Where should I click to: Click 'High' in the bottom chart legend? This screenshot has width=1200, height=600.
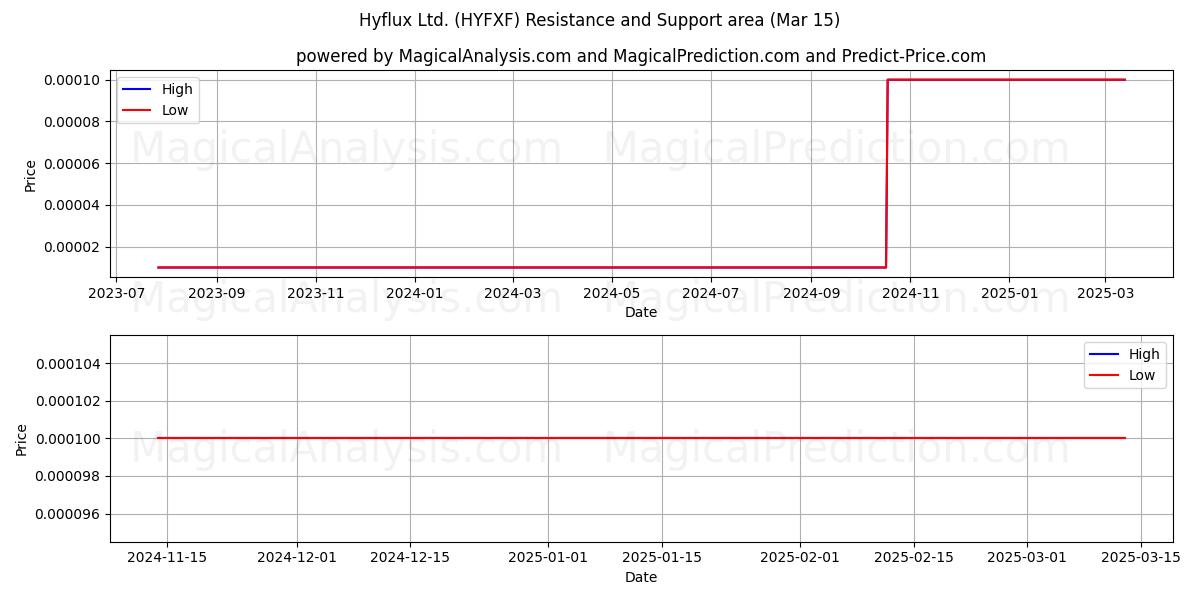pyautogui.click(x=1144, y=354)
